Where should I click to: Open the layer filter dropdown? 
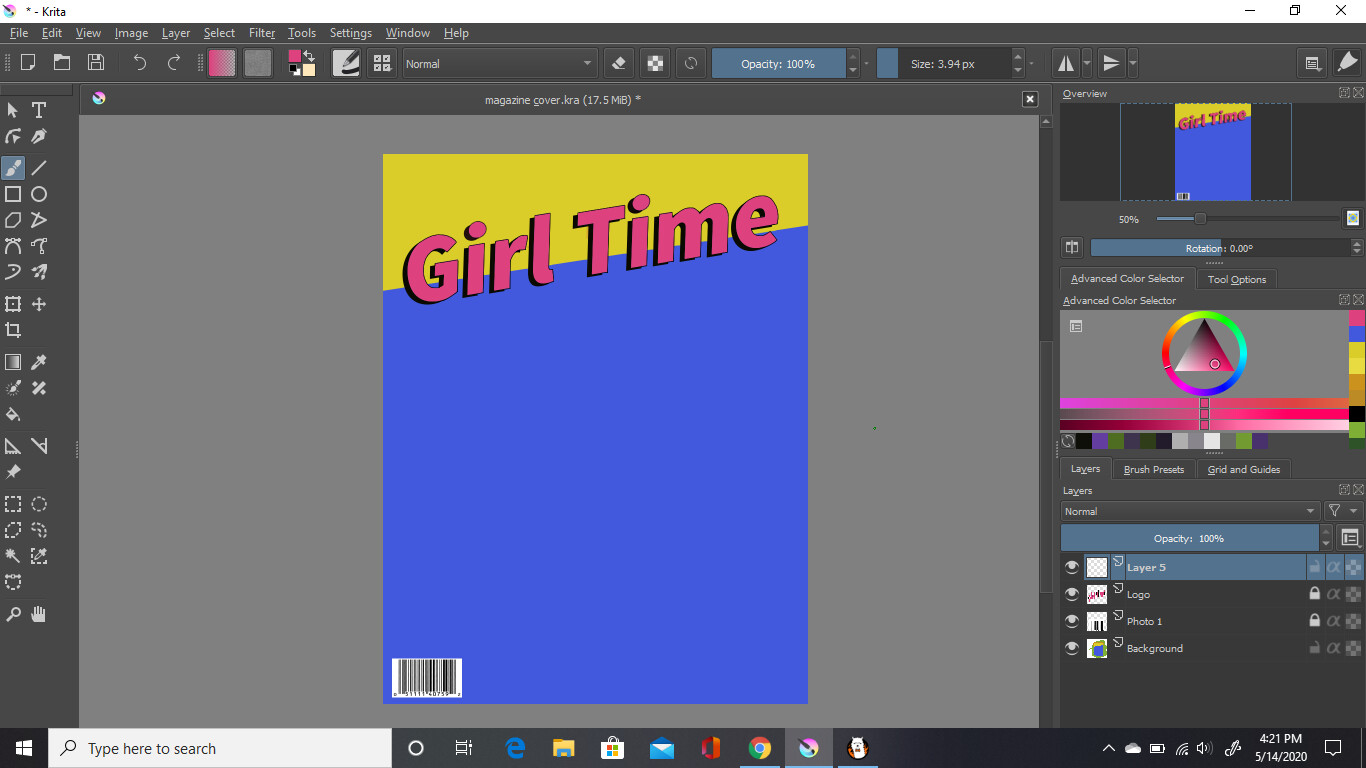(1343, 511)
